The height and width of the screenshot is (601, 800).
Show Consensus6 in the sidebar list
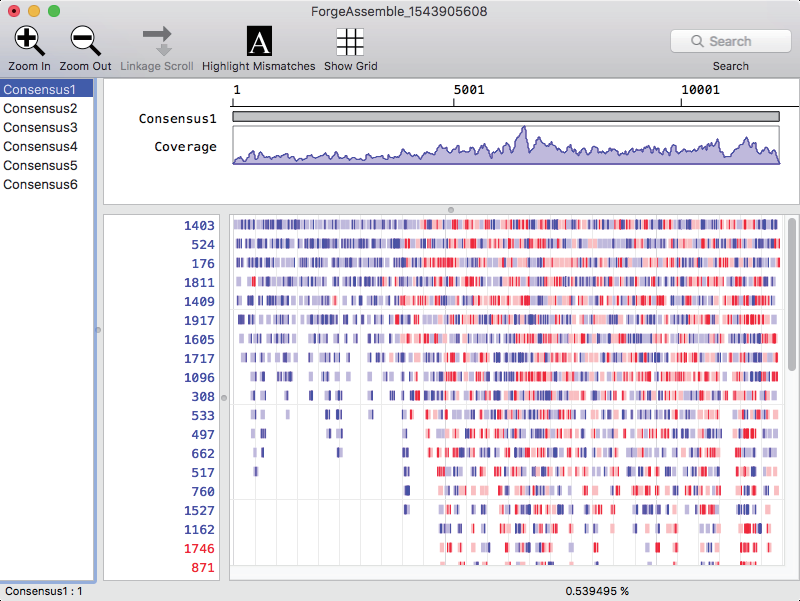tap(46, 184)
